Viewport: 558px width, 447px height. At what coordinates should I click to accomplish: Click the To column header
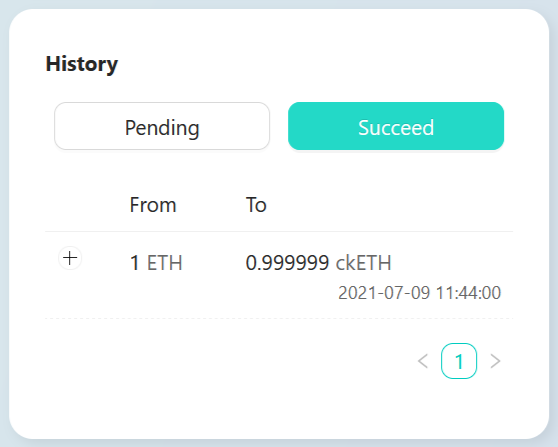[x=256, y=205]
